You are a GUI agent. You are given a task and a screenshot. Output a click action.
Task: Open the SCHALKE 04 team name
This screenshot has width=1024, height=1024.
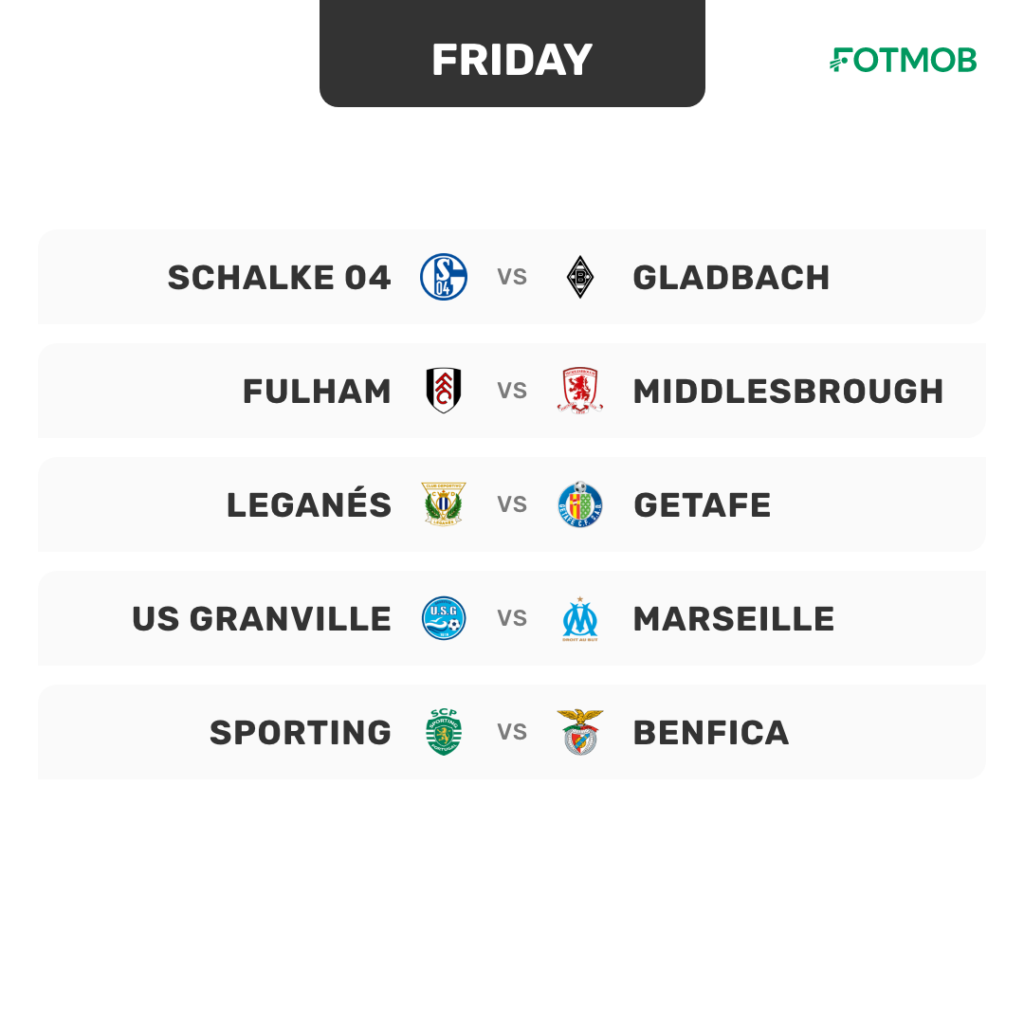click(x=279, y=278)
